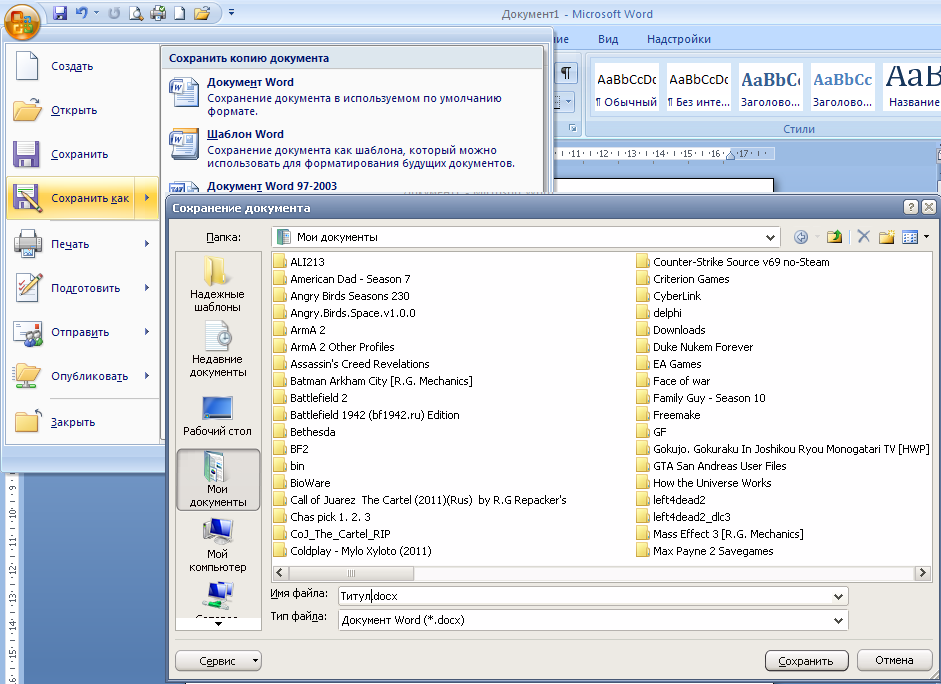Click the dialog Help question mark button
Image resolution: width=941 pixels, height=684 pixels.
[x=911, y=207]
